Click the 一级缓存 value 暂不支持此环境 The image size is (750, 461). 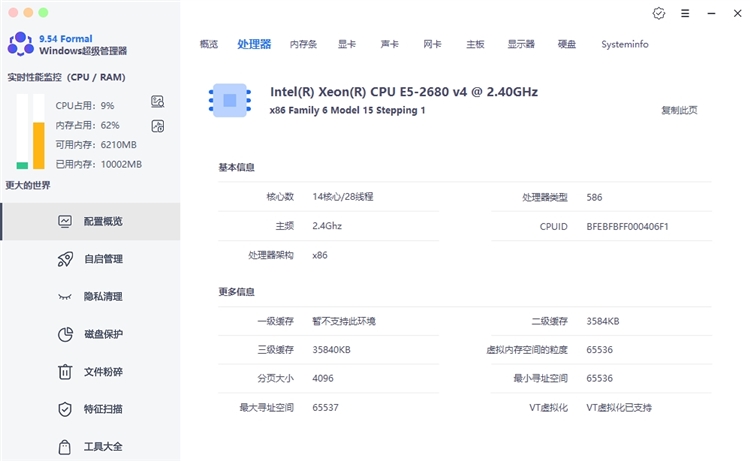(x=343, y=321)
